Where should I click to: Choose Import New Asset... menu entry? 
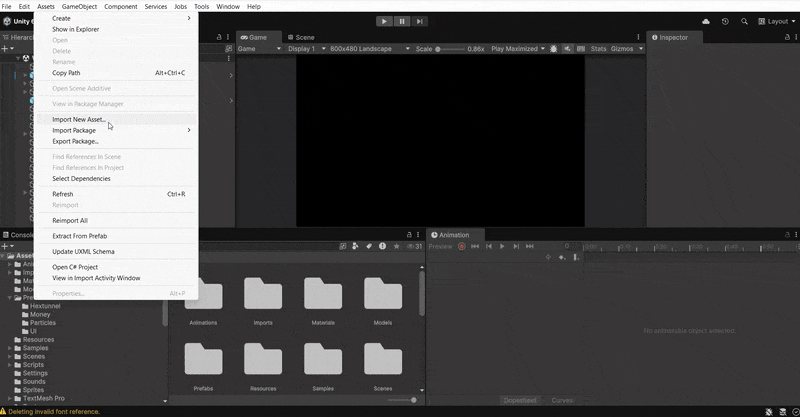pos(116,119)
